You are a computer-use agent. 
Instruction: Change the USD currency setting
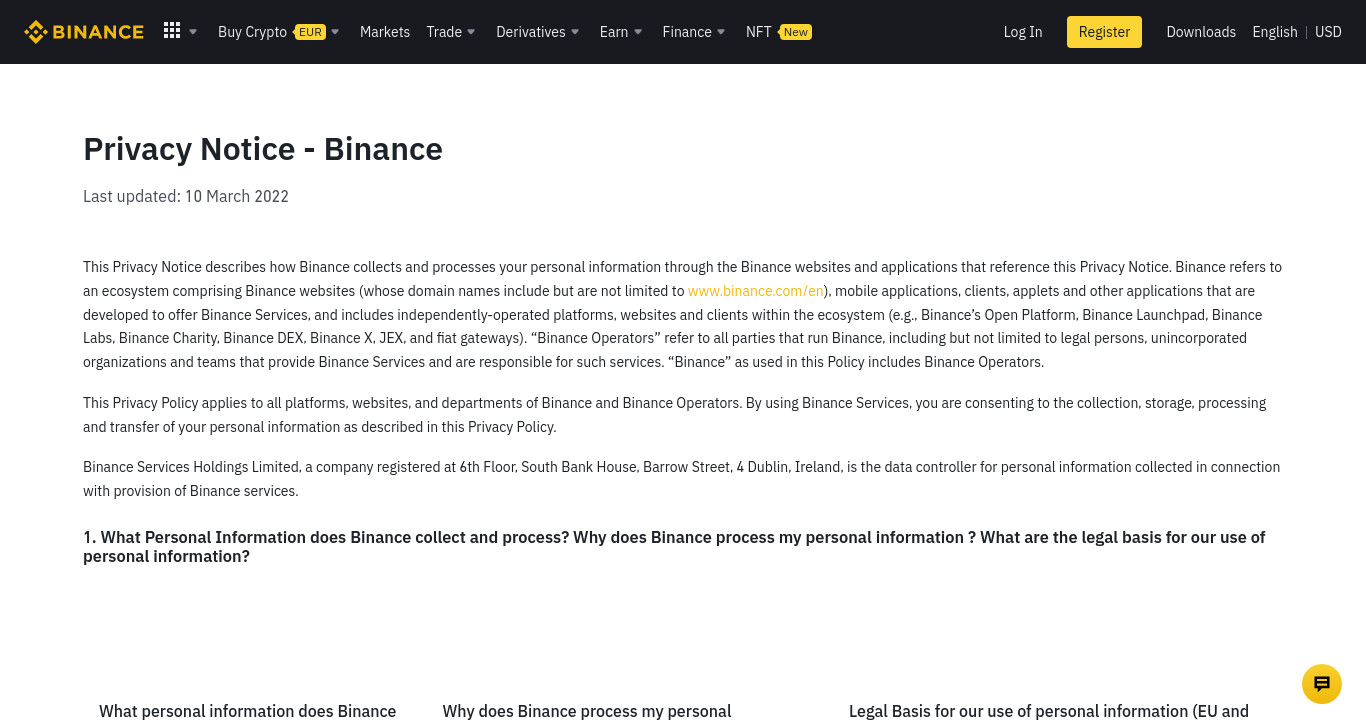tap(1328, 32)
